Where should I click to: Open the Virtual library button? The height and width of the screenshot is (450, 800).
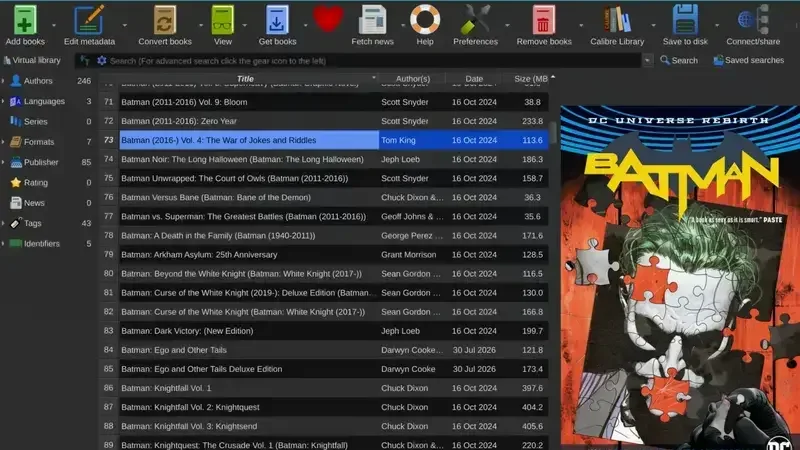point(32,60)
